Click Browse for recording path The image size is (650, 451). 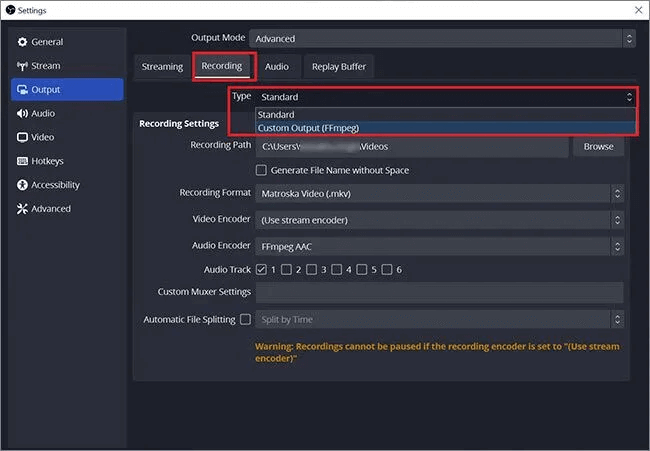point(598,147)
